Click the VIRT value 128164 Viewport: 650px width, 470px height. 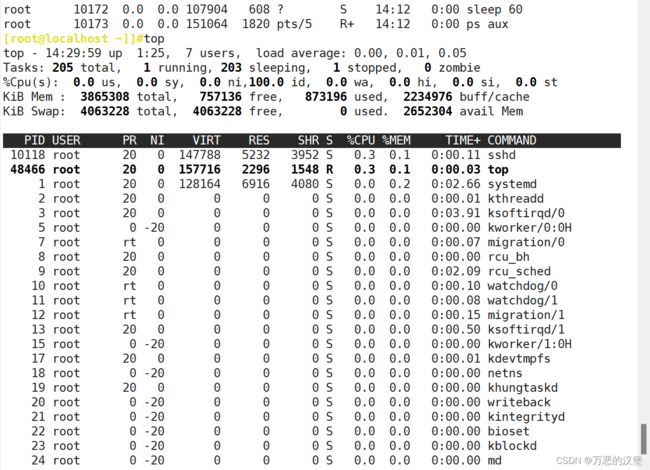pyautogui.click(x=200, y=184)
